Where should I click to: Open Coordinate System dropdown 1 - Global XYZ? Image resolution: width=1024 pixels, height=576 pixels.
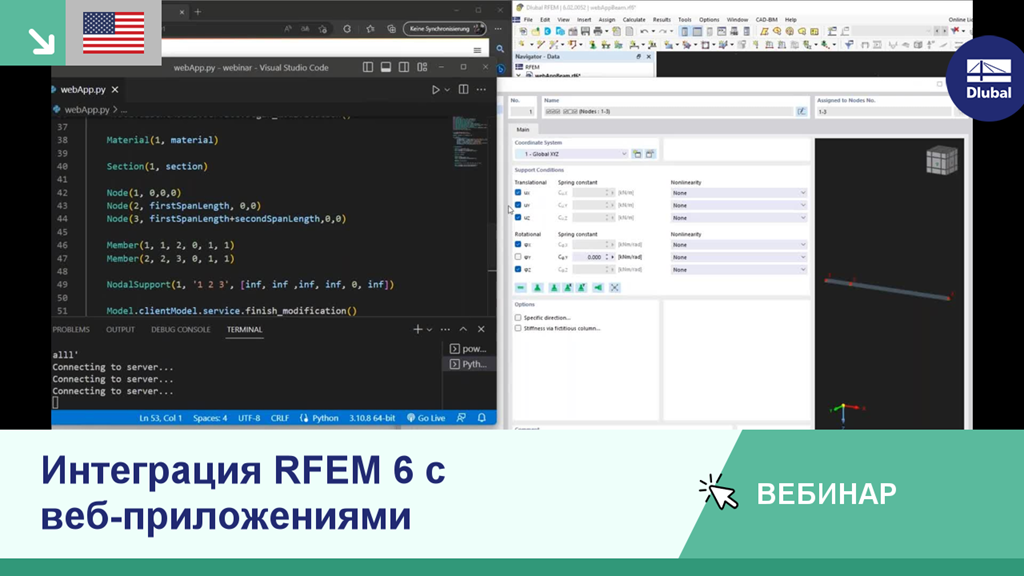571,154
